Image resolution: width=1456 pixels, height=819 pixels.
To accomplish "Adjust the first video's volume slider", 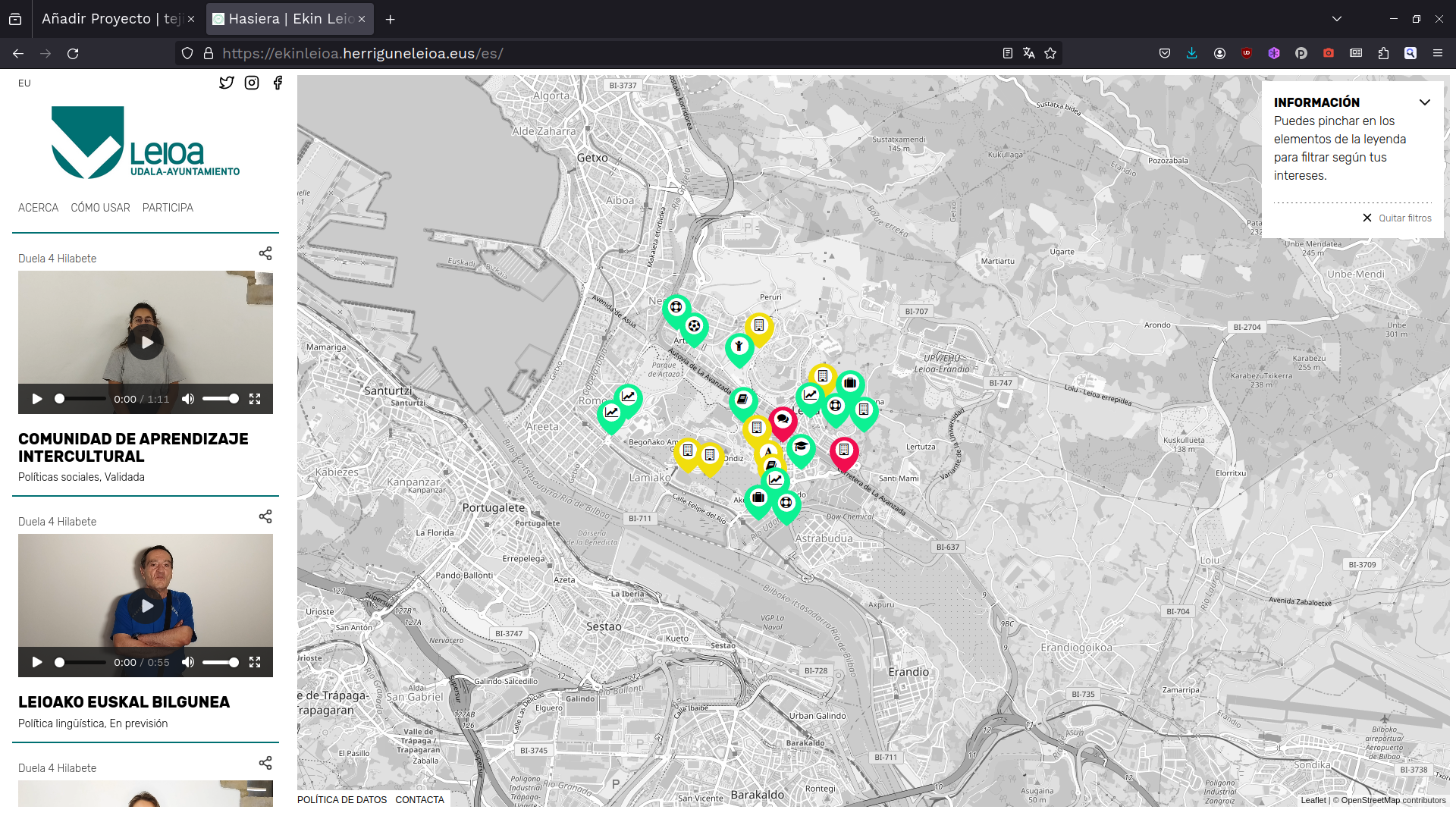I will [221, 399].
